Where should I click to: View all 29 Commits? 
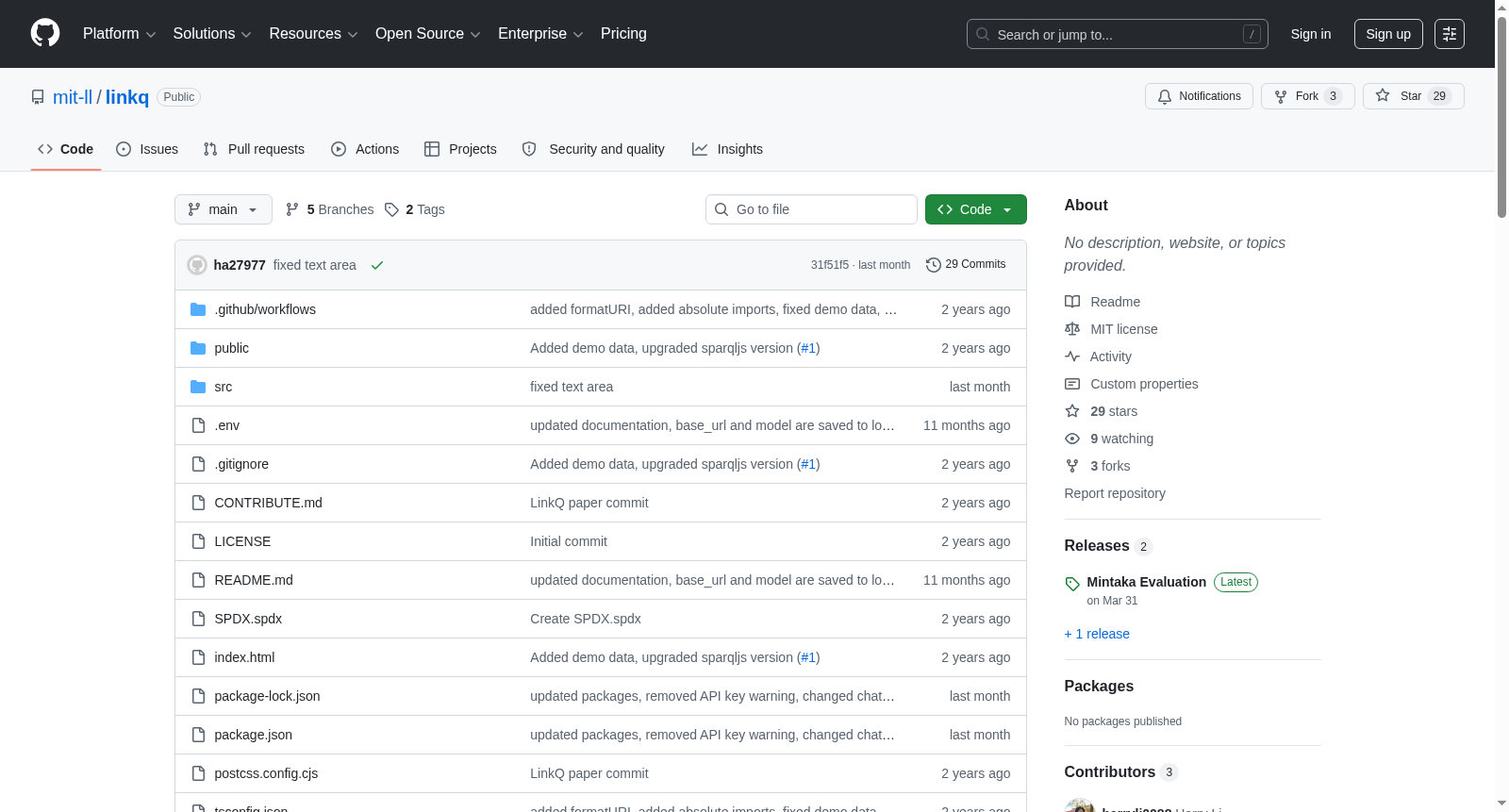966,265
